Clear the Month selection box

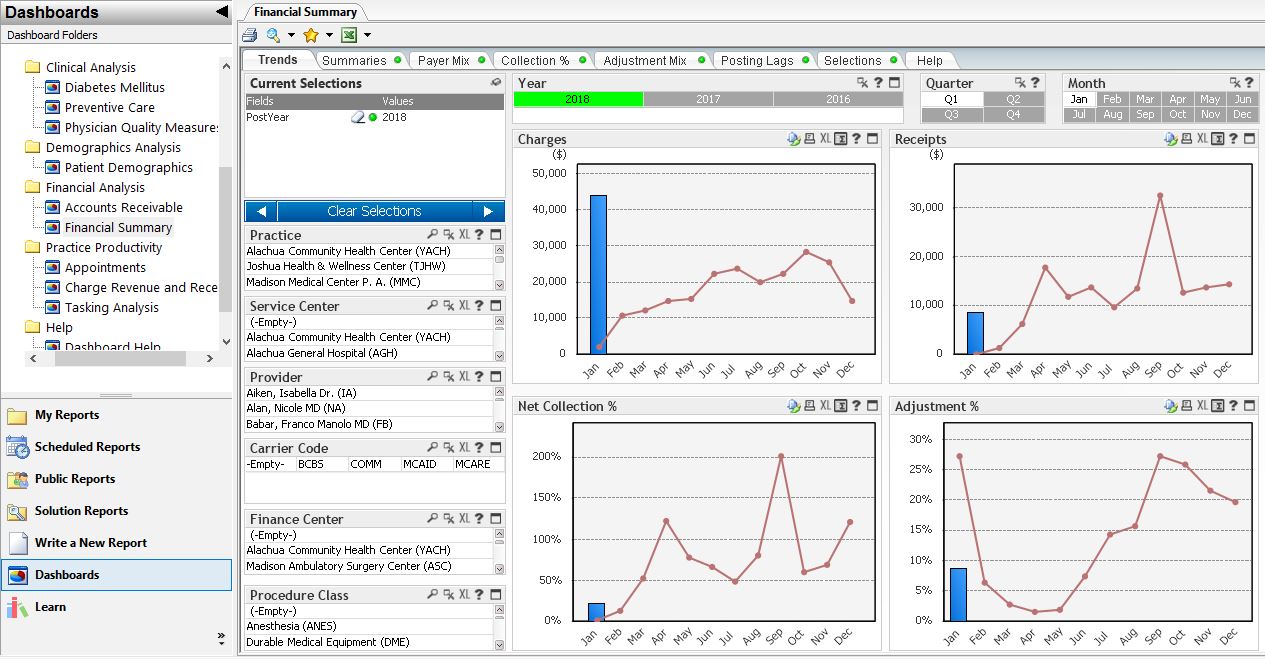[x=1236, y=83]
